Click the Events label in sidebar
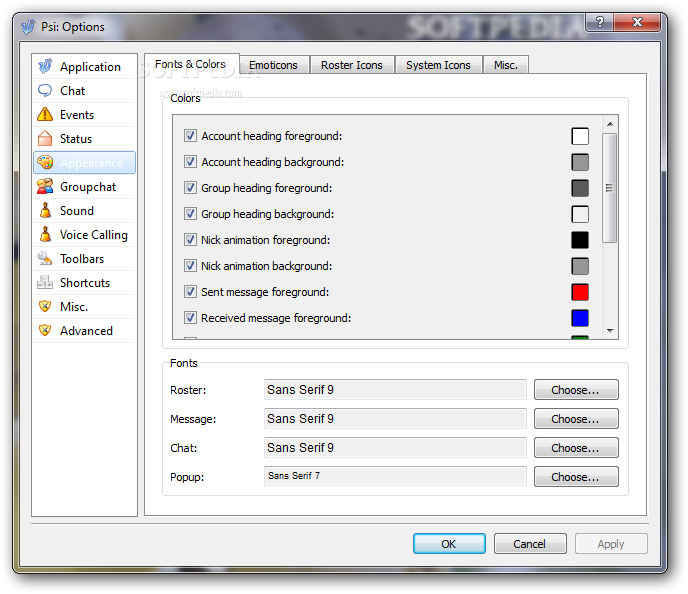Image resolution: width=688 pixels, height=594 pixels. tap(77, 115)
